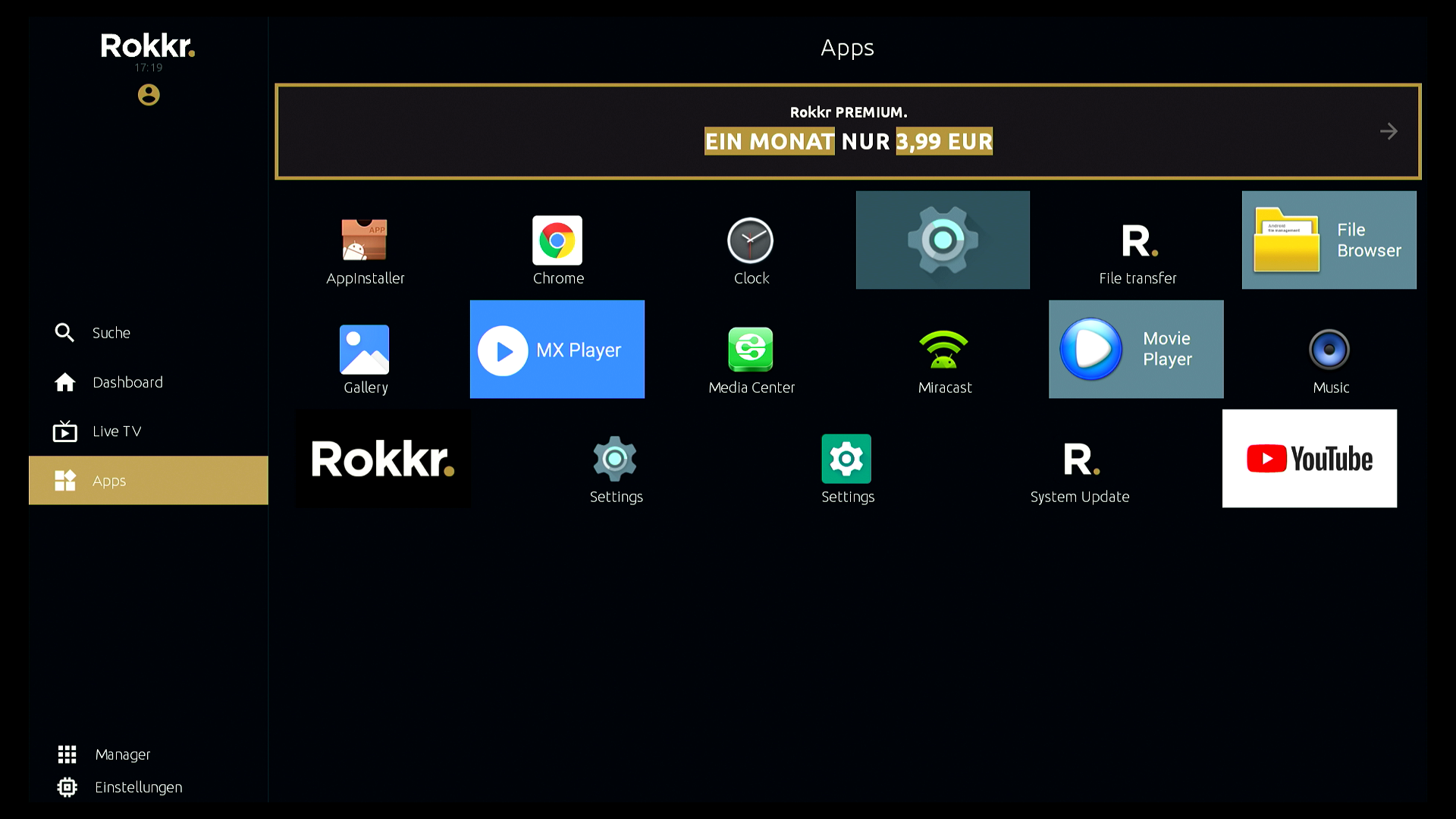Open the Gallery app
Image resolution: width=1456 pixels, height=819 pixels.
[x=365, y=360]
